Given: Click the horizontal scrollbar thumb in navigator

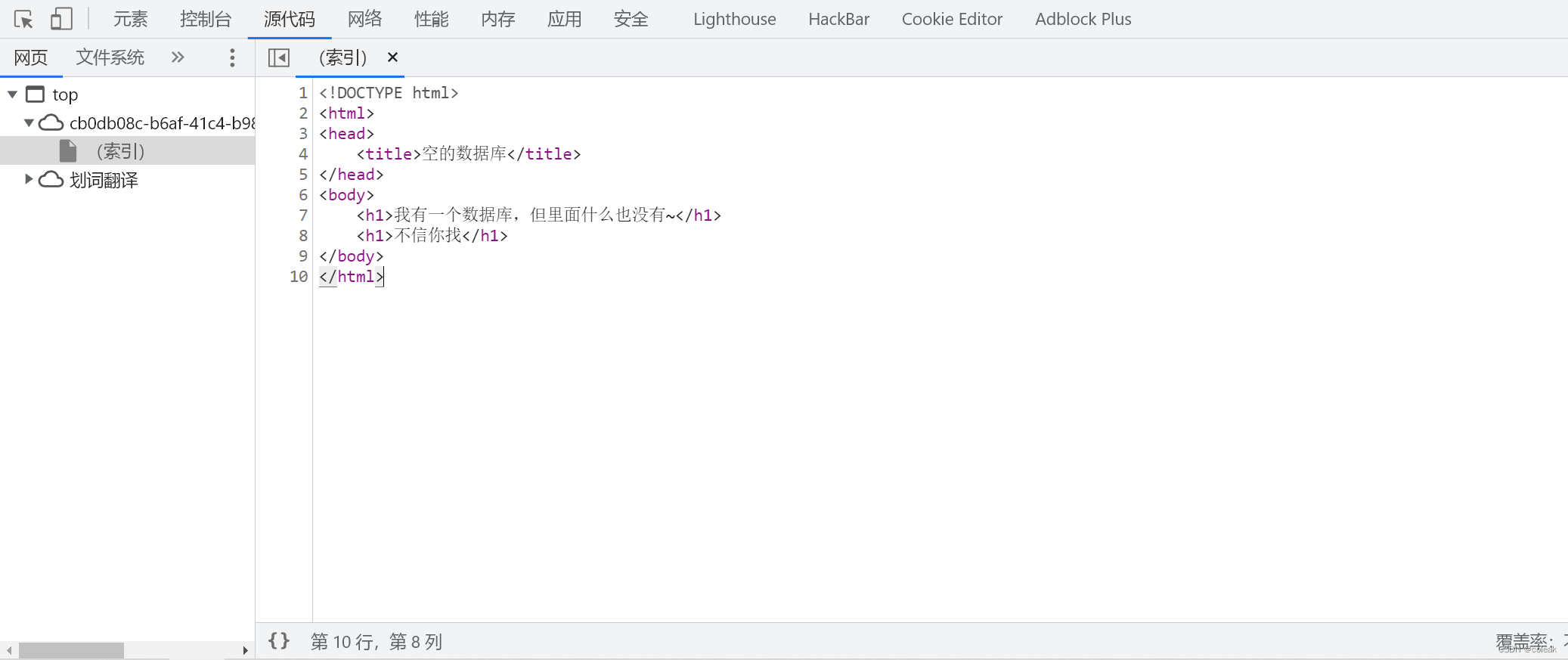Looking at the screenshot, I should 71,650.
